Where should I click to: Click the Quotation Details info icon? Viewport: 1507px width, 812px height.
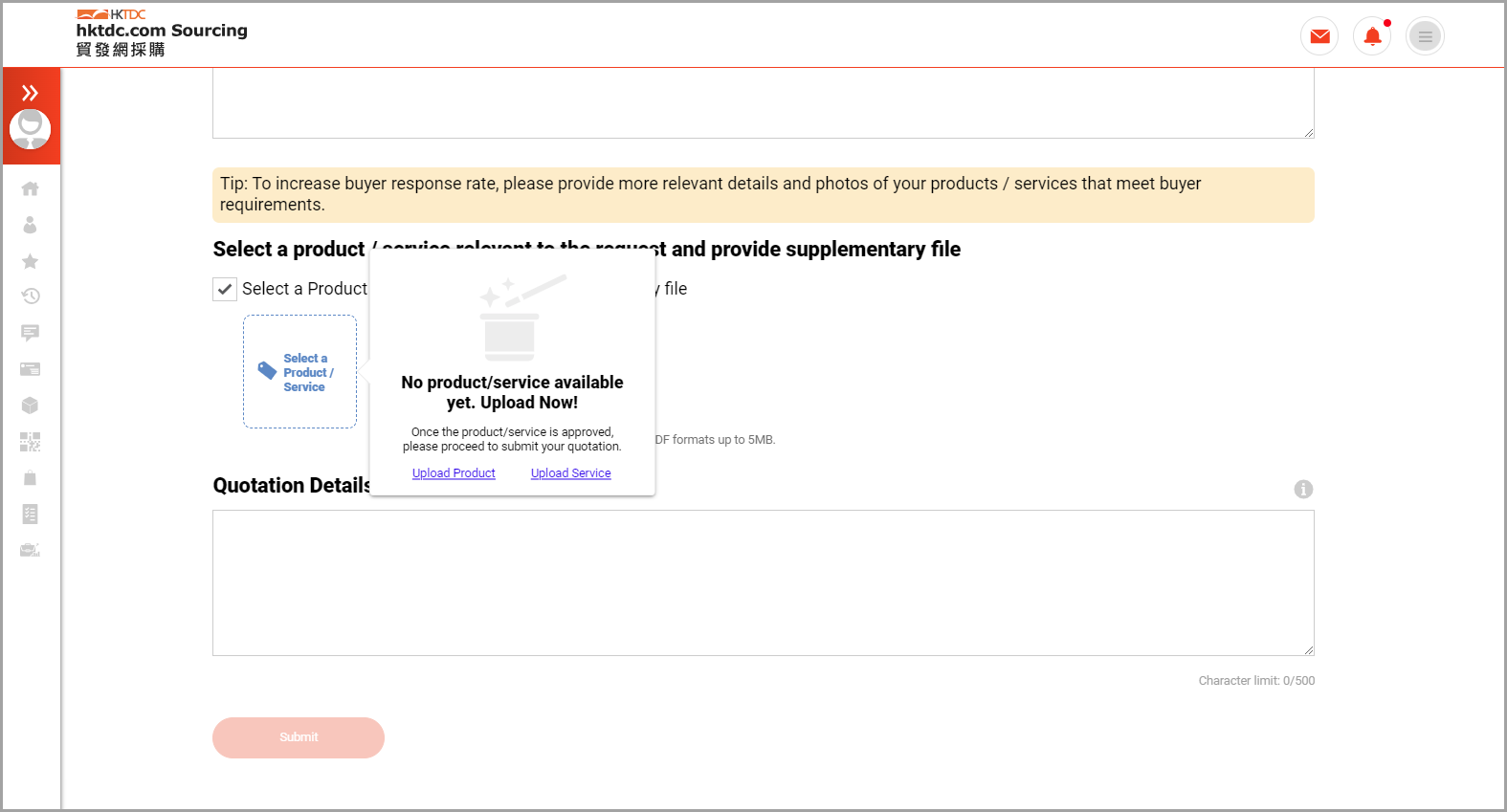1303,489
